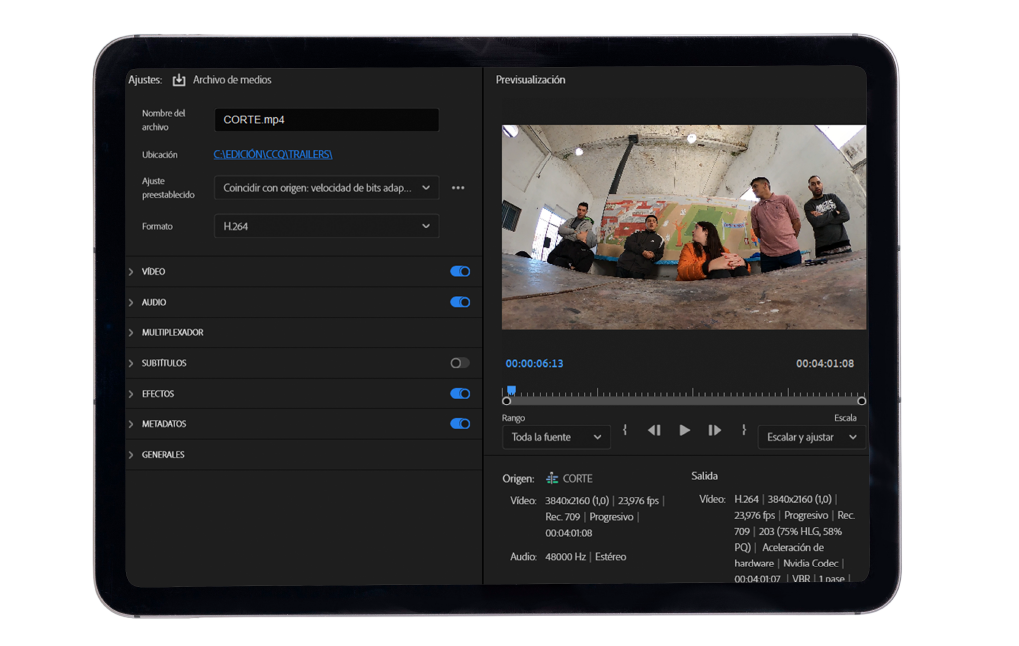Screen dimensions: 1019x646
Task: Expand the MULTIPLEXADOR section
Action: 172,332
